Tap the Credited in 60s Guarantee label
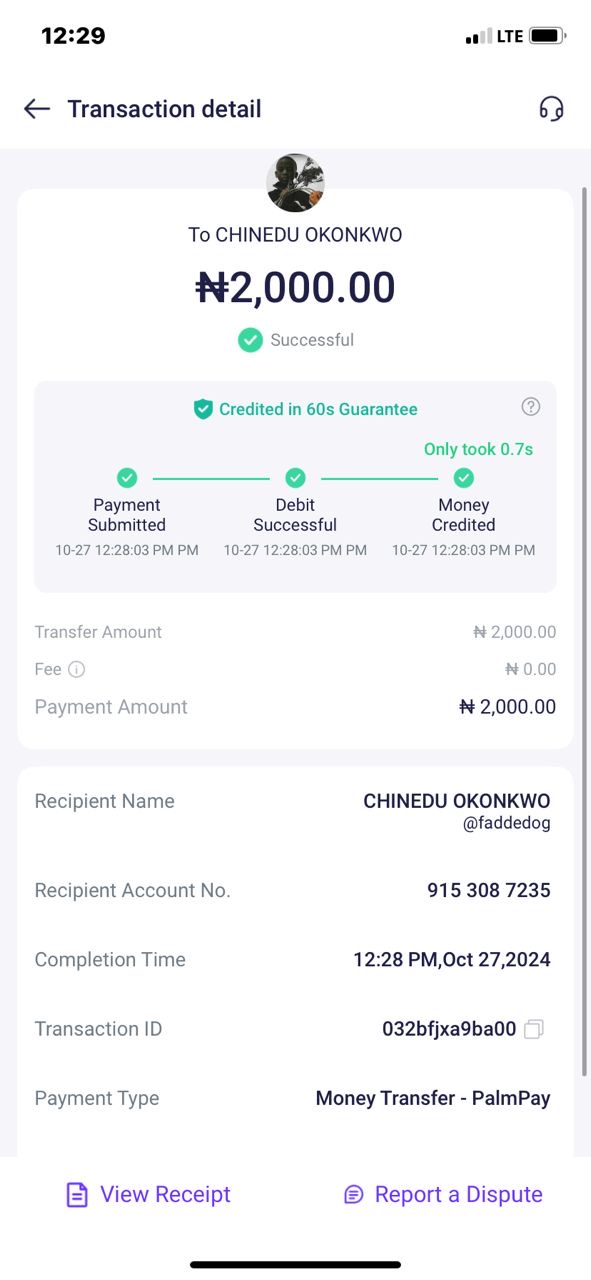This screenshot has width=591, height=1280. click(x=318, y=409)
